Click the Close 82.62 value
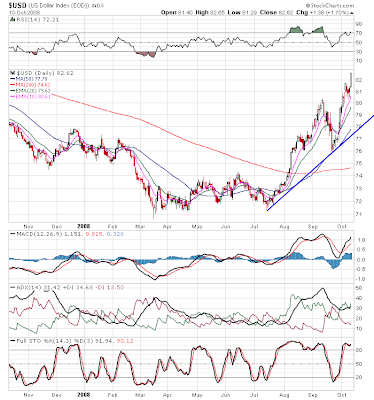This screenshot has width=374, height=400. (276, 12)
